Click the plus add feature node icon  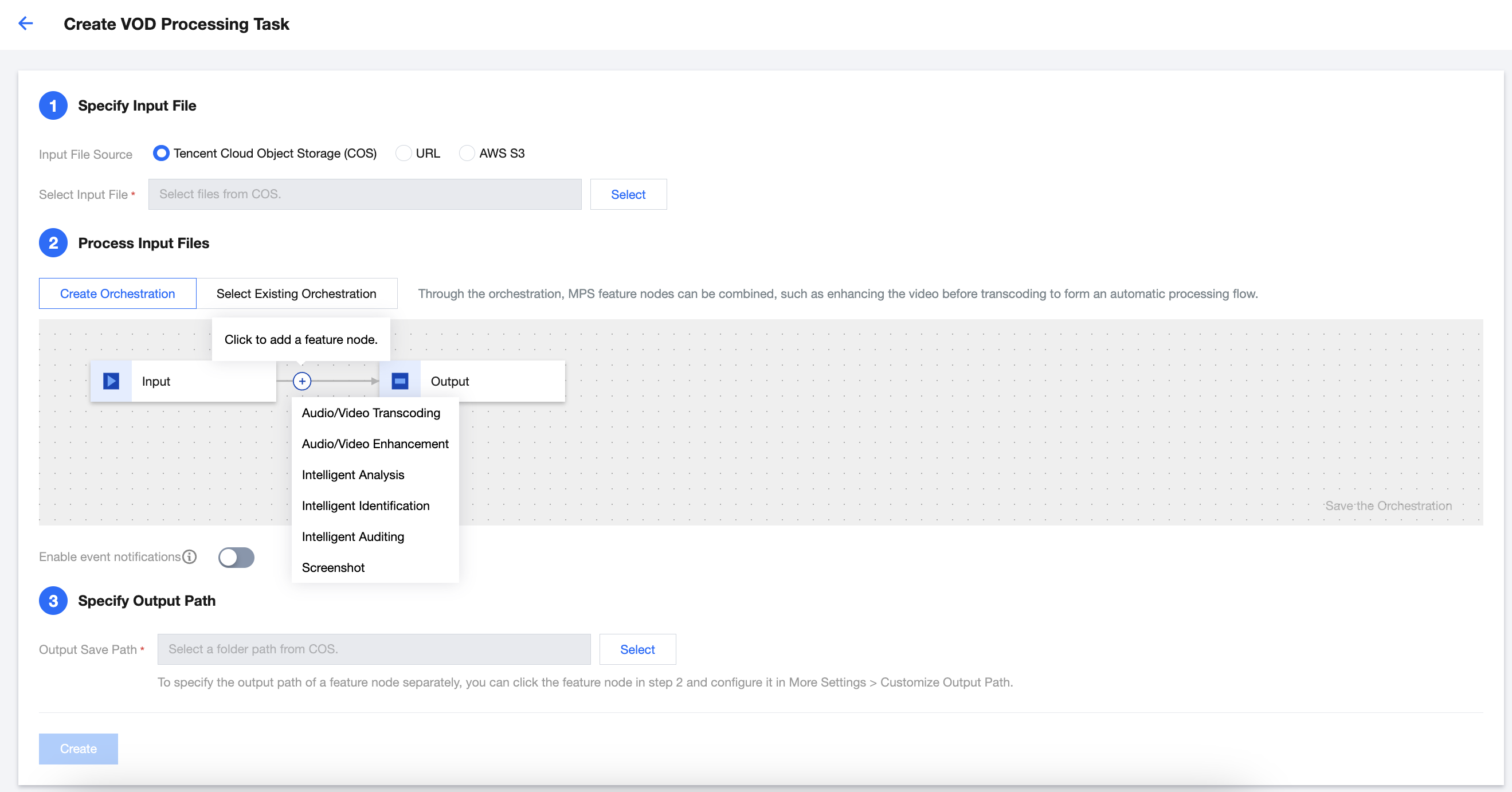click(301, 381)
